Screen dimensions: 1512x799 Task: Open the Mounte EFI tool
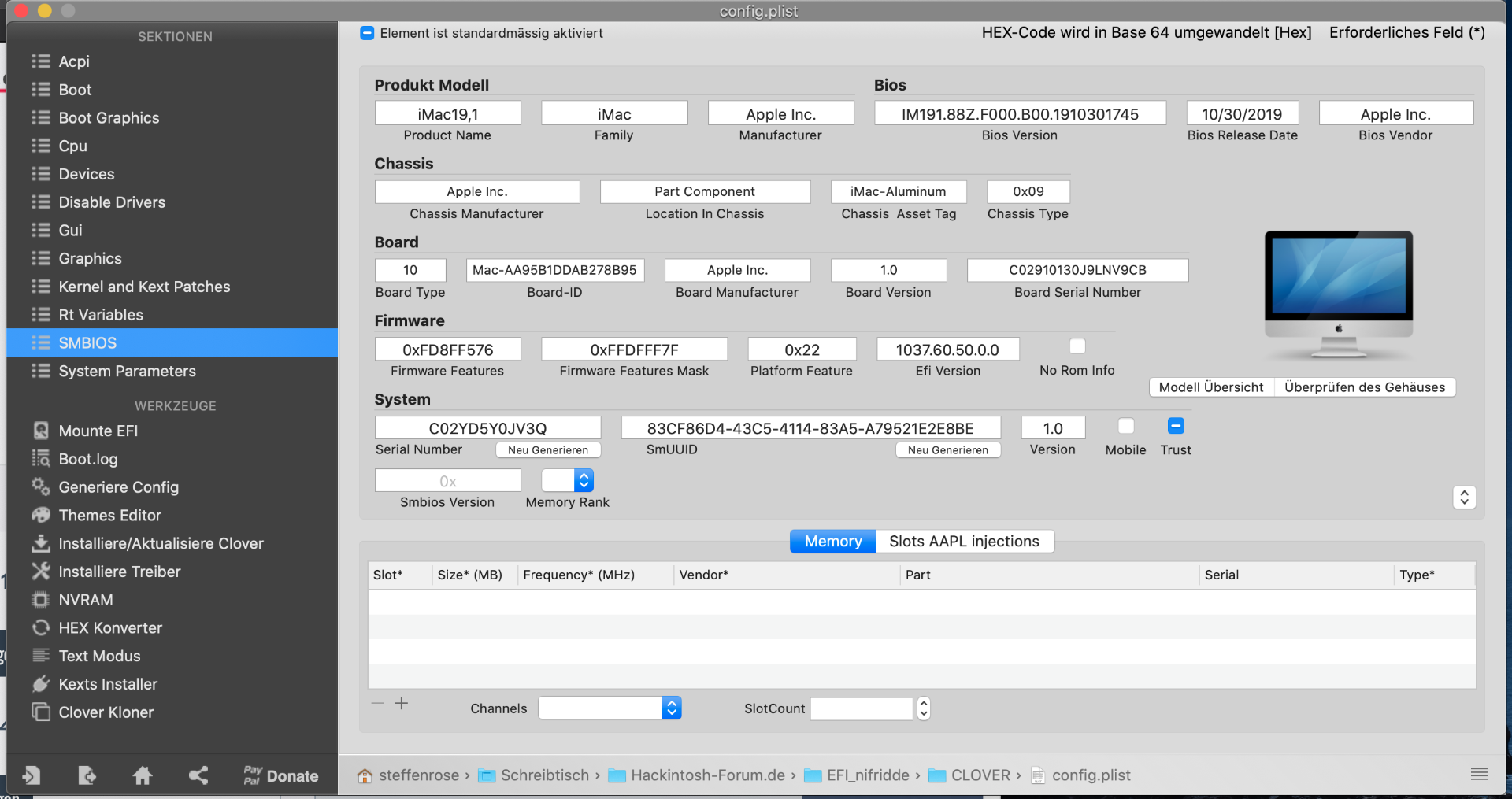(x=98, y=431)
